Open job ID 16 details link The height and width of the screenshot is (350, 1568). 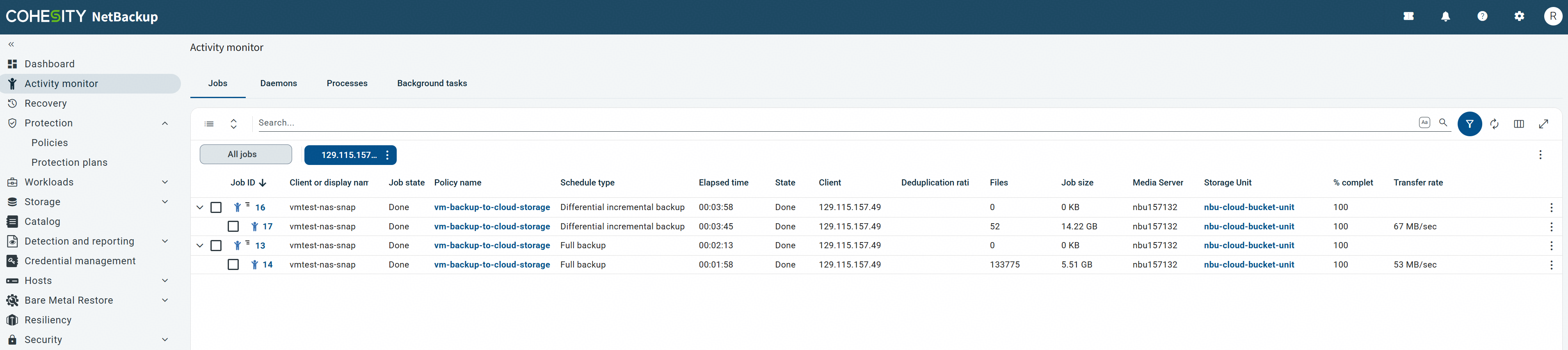261,208
